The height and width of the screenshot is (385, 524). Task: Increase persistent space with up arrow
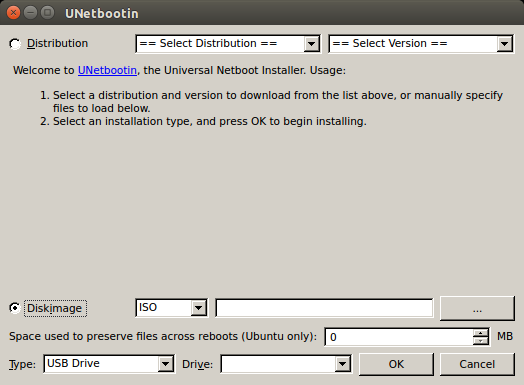coord(481,333)
